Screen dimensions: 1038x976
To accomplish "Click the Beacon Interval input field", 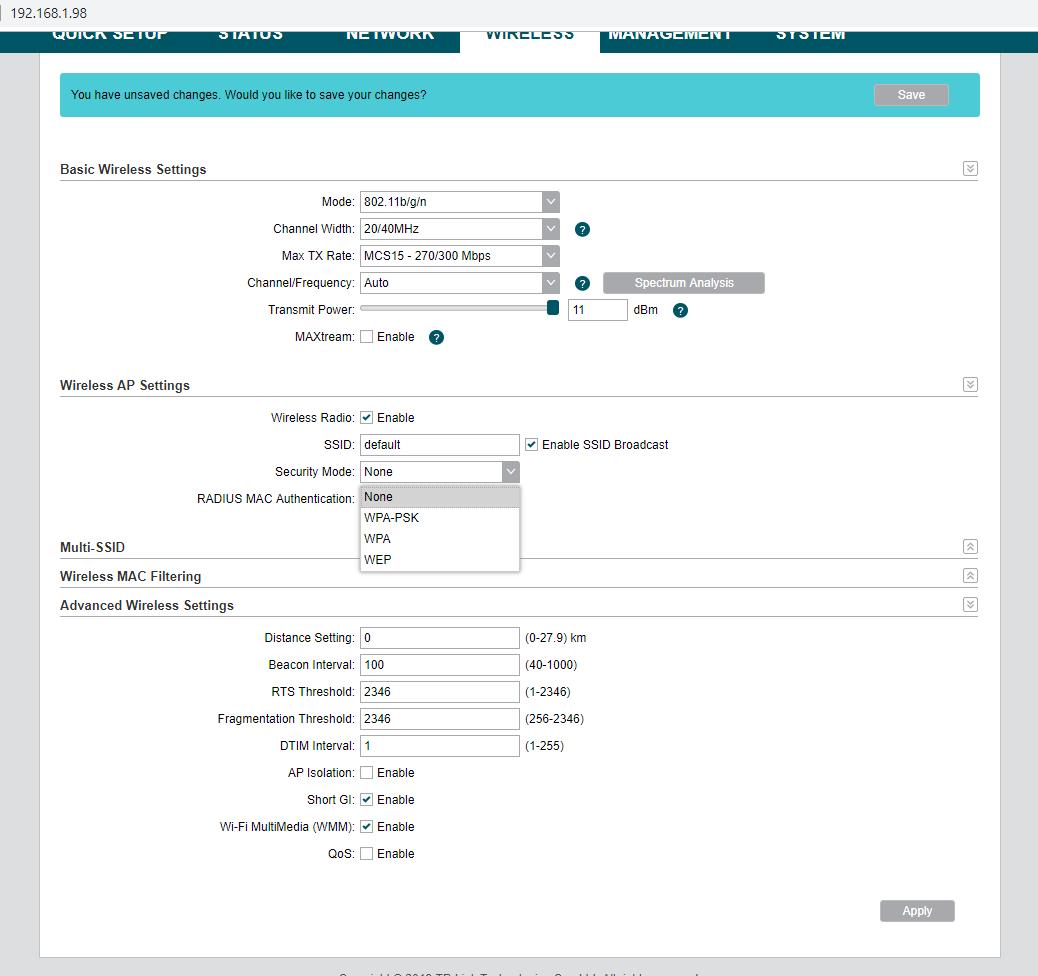I will [x=440, y=665].
